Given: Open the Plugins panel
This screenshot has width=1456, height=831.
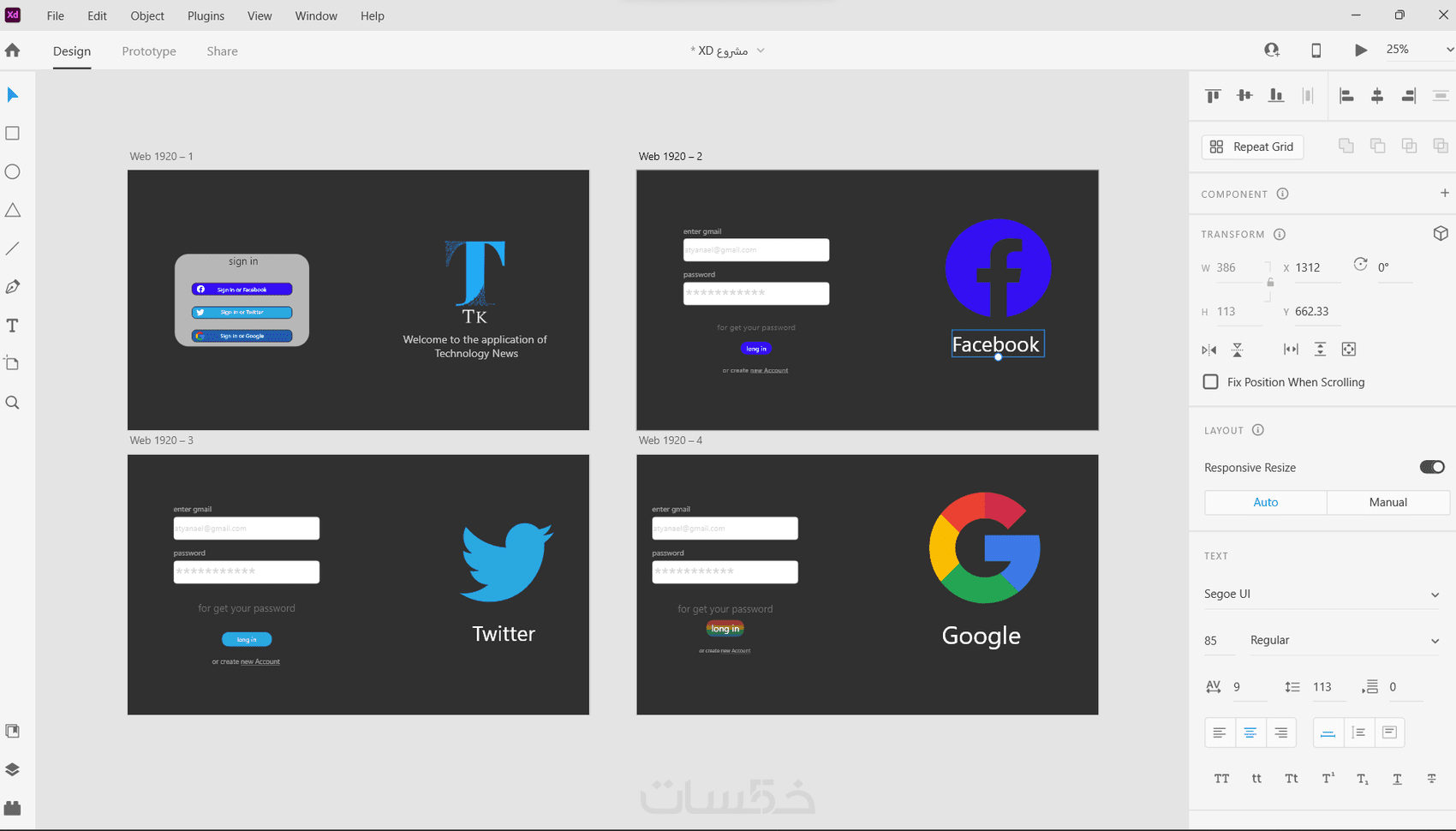Looking at the screenshot, I should pyautogui.click(x=13, y=808).
